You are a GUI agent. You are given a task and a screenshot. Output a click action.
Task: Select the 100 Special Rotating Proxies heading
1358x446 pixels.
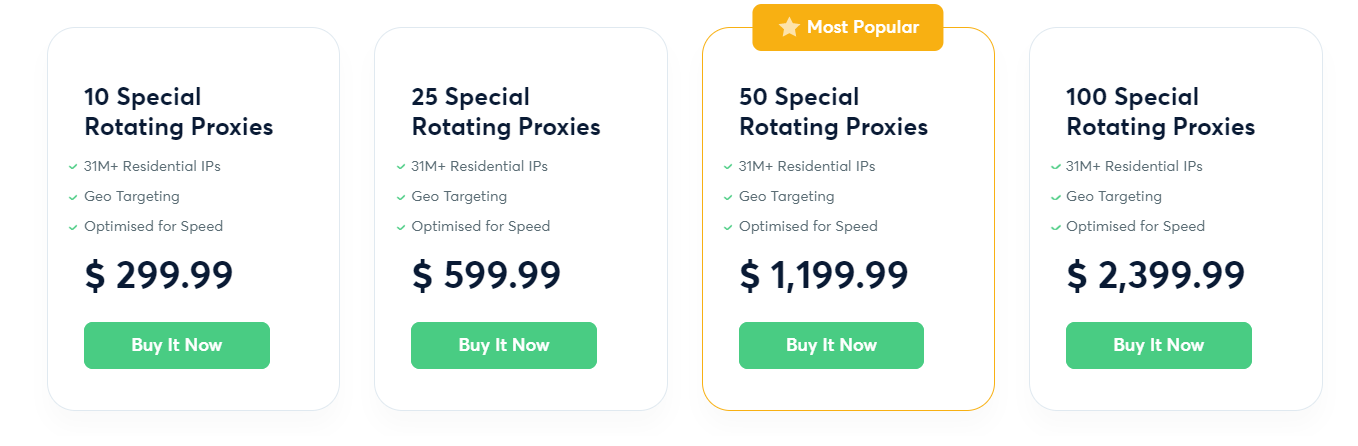tap(1160, 112)
